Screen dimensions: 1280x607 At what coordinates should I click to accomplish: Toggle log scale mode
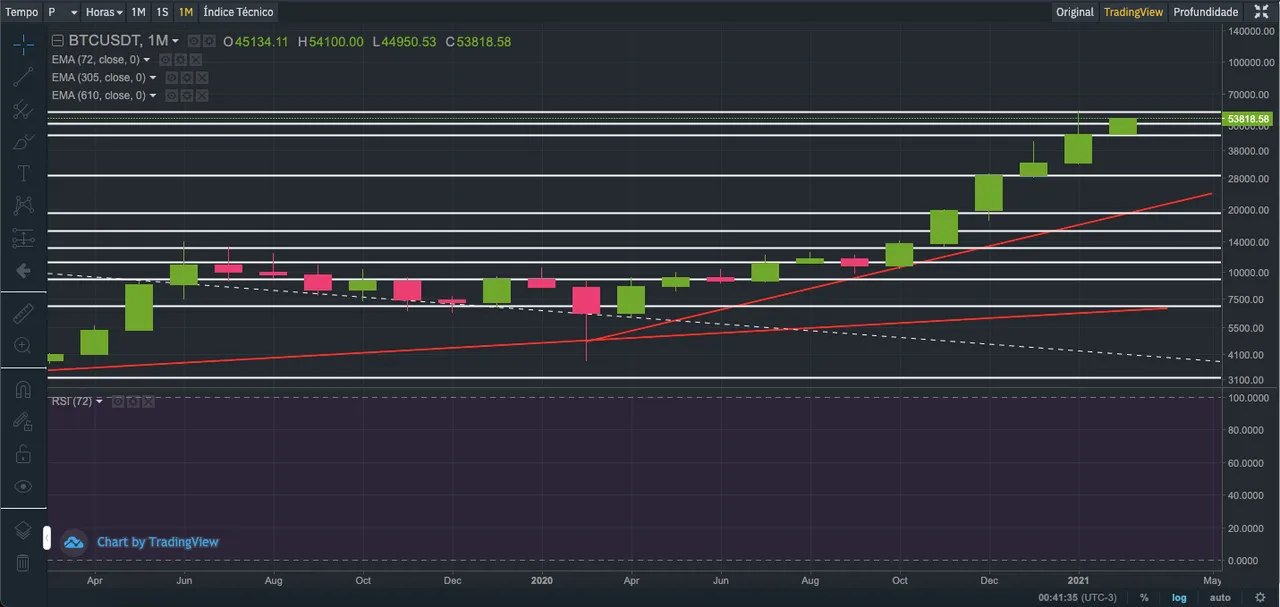pos(1181,597)
